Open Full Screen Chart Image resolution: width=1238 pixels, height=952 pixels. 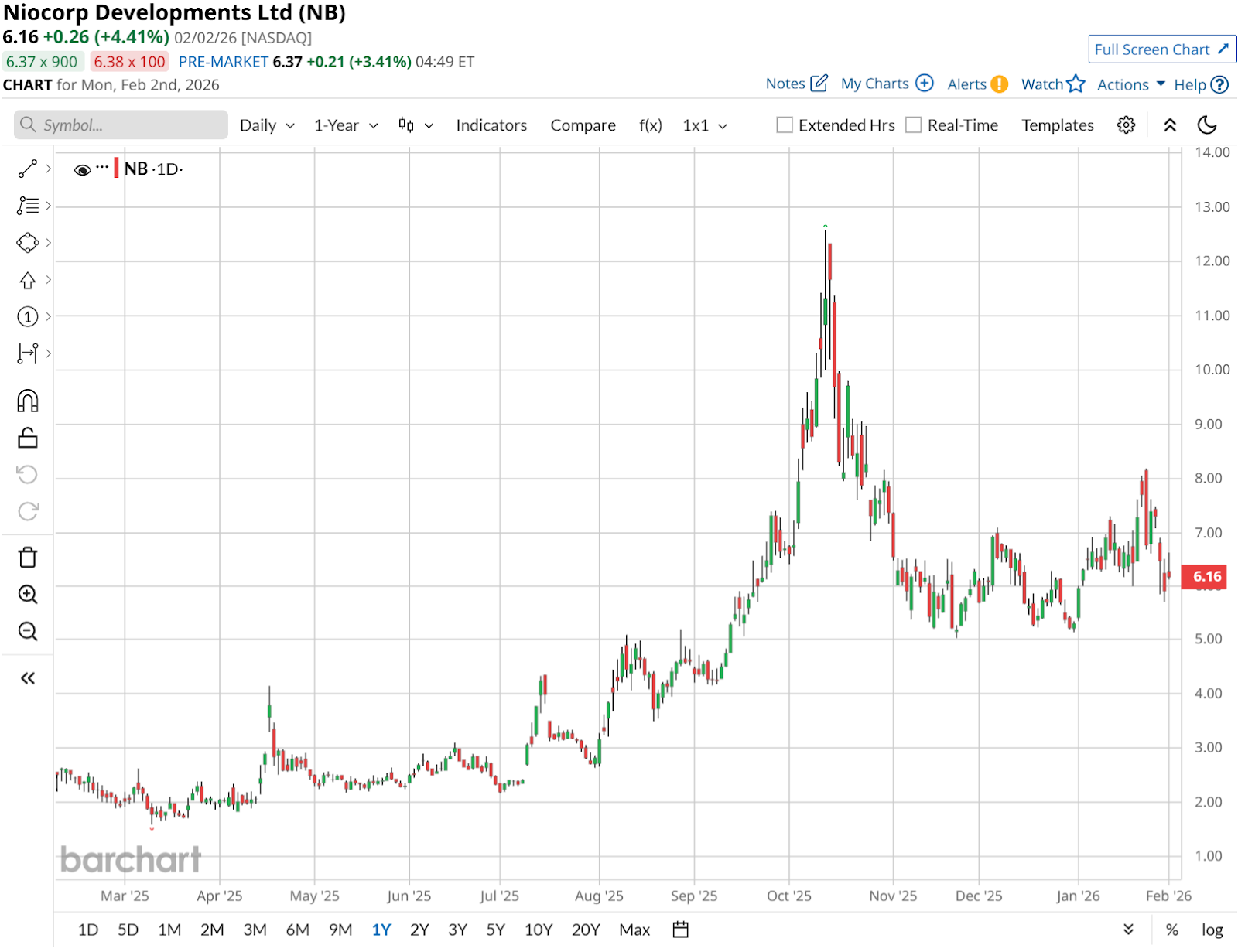pyautogui.click(x=1161, y=49)
